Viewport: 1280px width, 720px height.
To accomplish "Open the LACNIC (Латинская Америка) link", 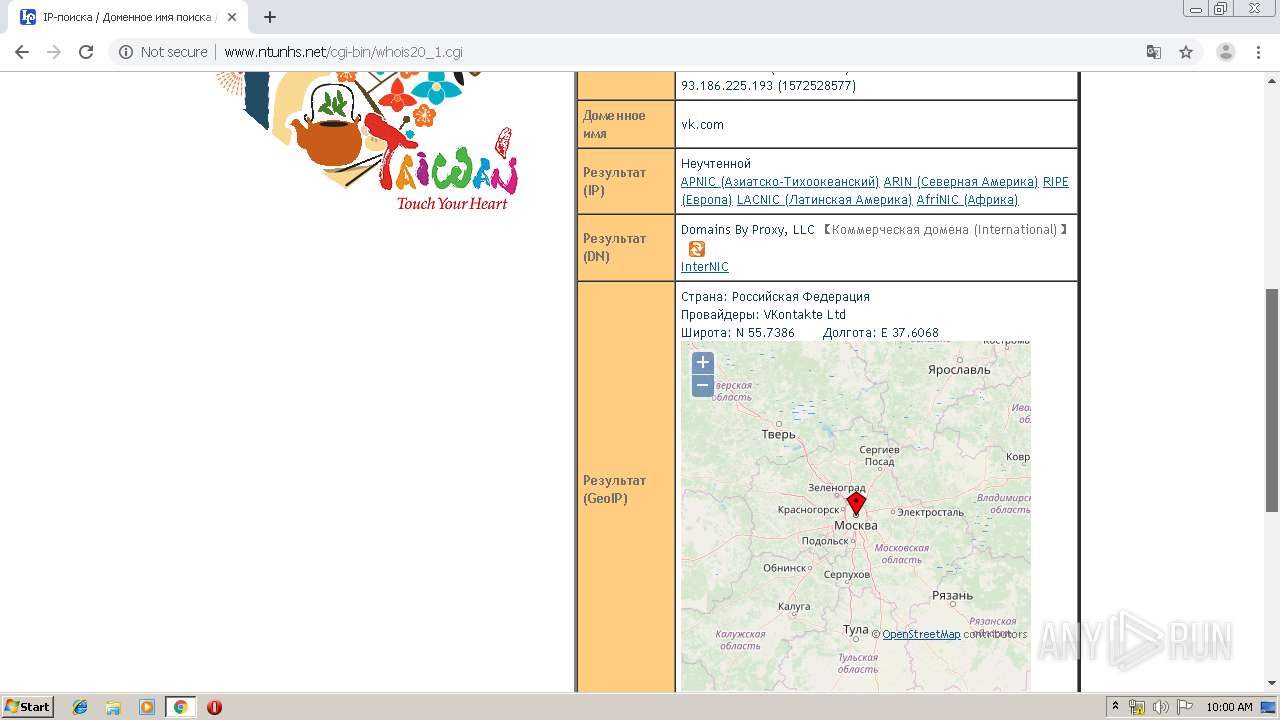I will pos(825,200).
